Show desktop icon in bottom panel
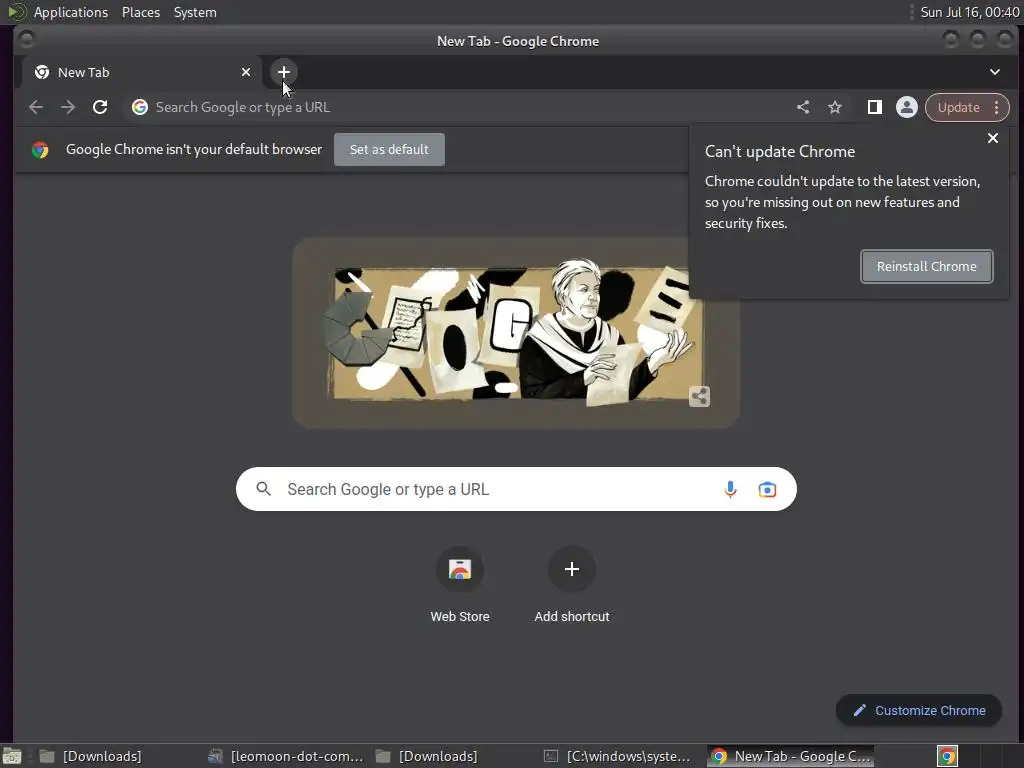Image resolution: width=1024 pixels, height=768 pixels. [x=12, y=756]
